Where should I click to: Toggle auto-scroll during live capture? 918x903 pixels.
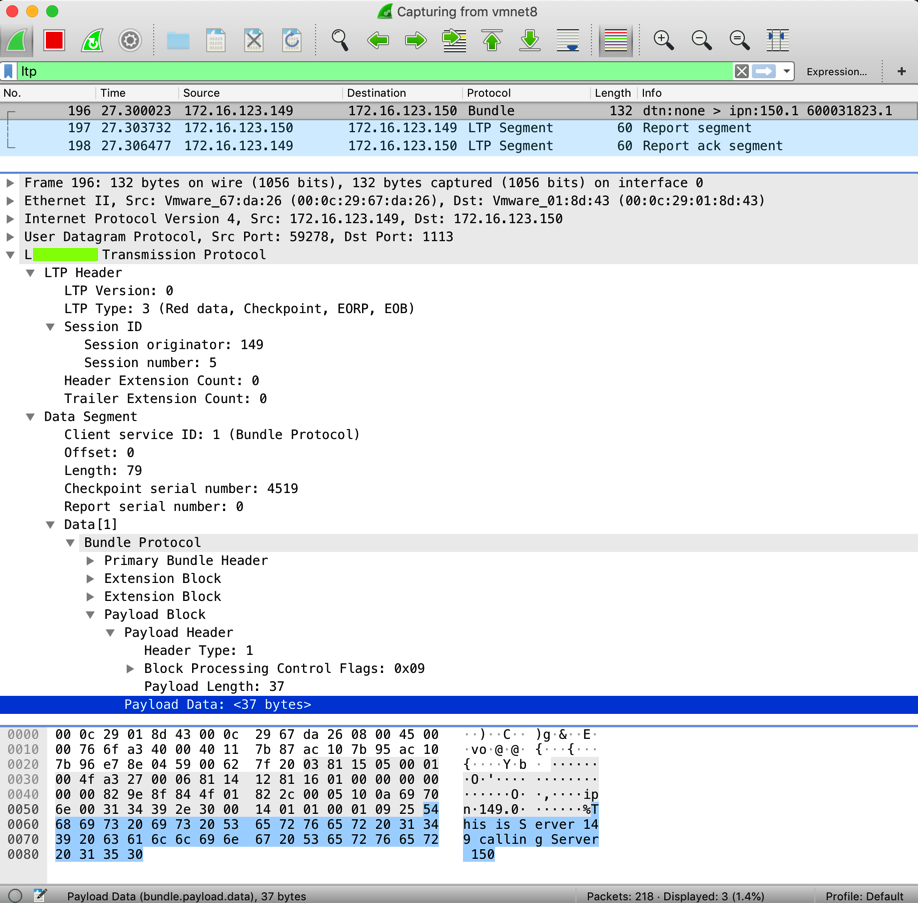click(568, 40)
